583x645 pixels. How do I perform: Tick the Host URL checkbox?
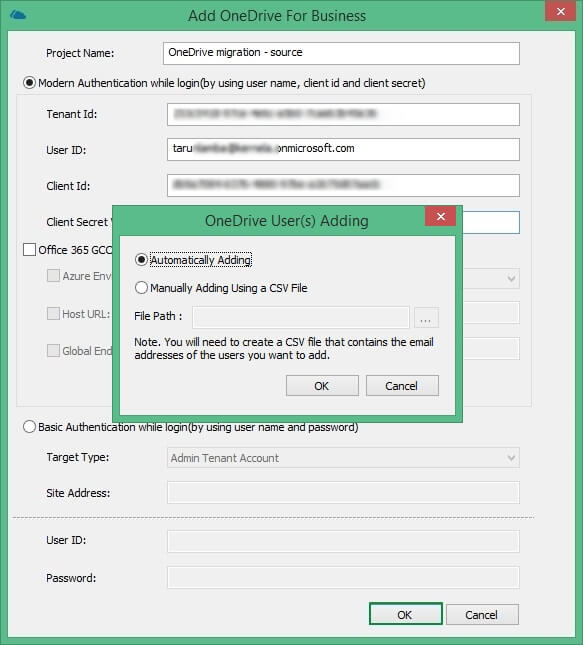[x=53, y=314]
